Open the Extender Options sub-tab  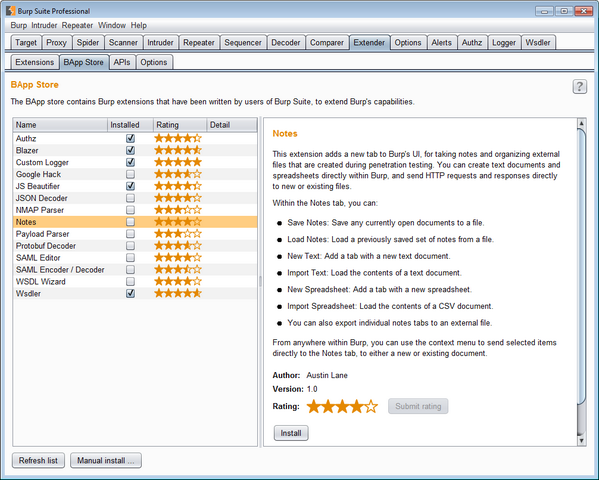click(x=154, y=62)
